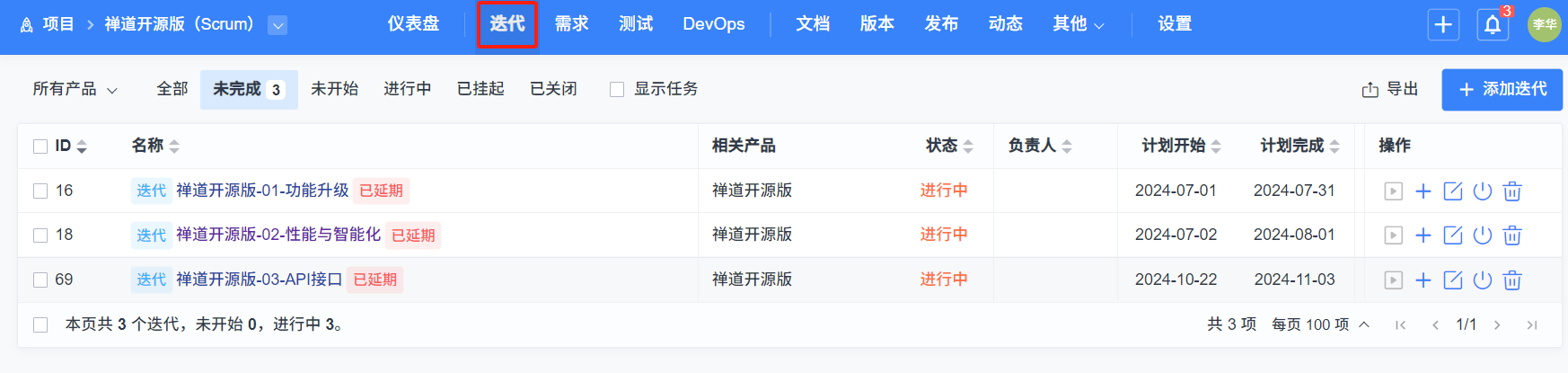The height and width of the screenshot is (373, 1568).
Task: Check the box for iteration 69
Action: 40,280
